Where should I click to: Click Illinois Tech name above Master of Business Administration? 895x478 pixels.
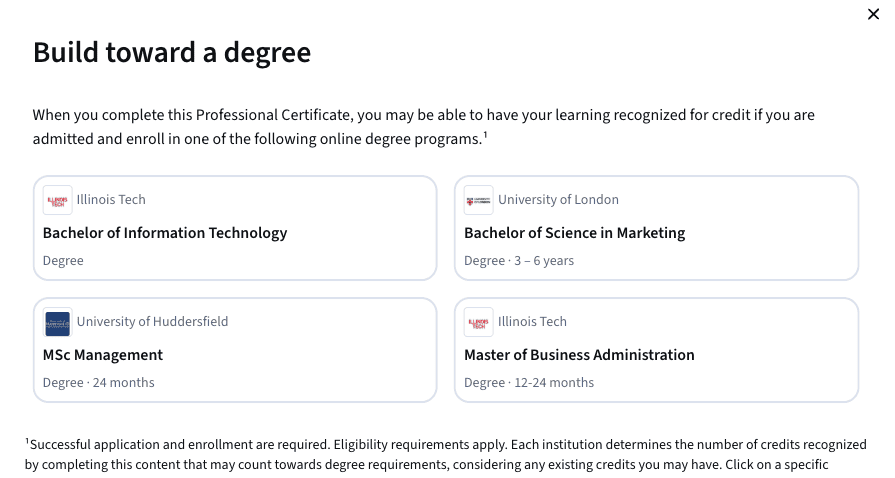[532, 322]
